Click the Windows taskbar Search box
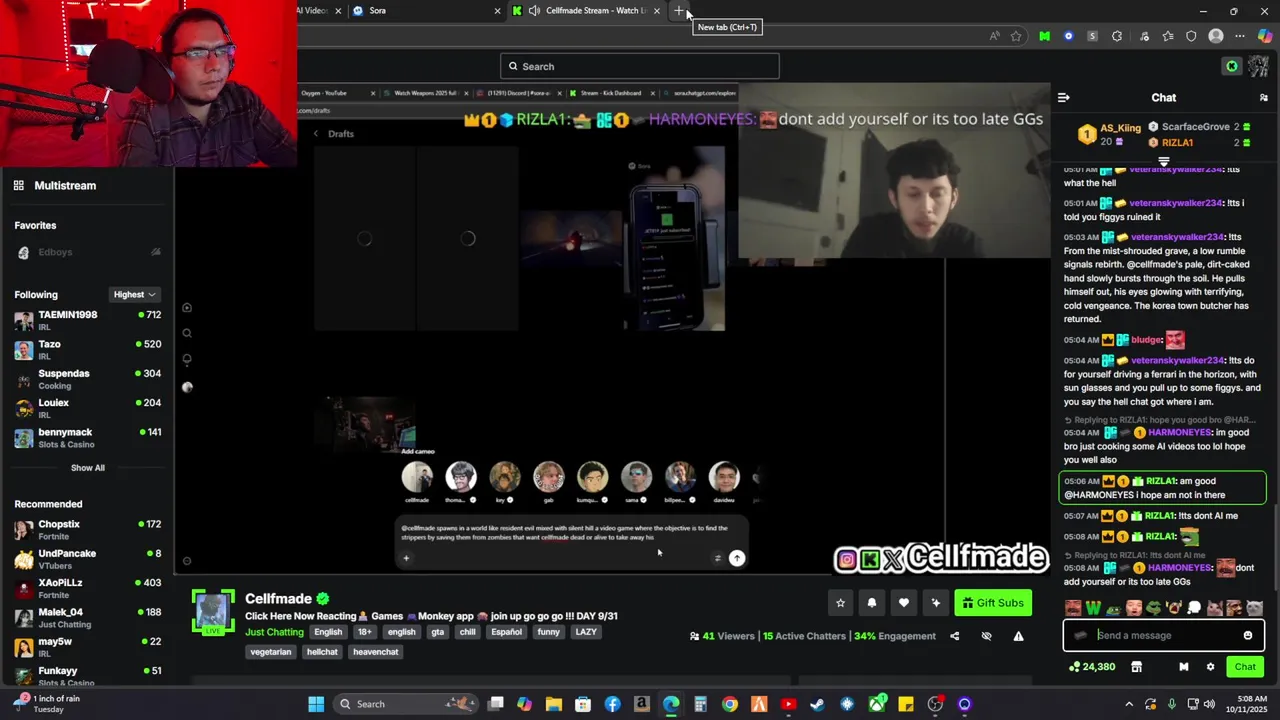This screenshot has height=720, width=1280. [405, 704]
